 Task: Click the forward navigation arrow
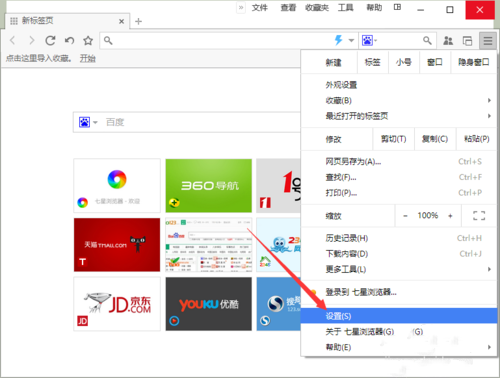pos(32,41)
